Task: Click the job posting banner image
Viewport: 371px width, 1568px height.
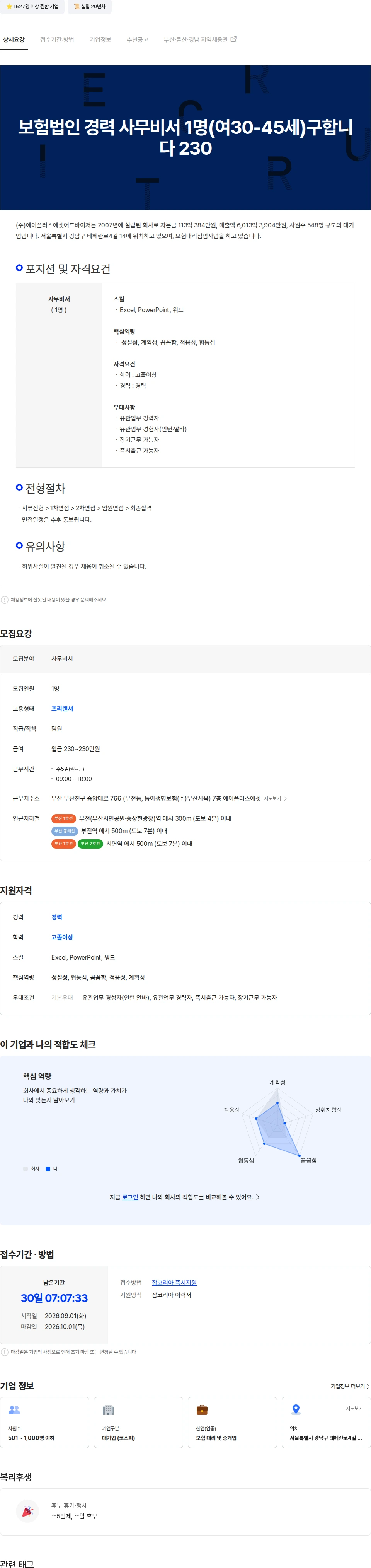Action: pyautogui.click(x=185, y=138)
